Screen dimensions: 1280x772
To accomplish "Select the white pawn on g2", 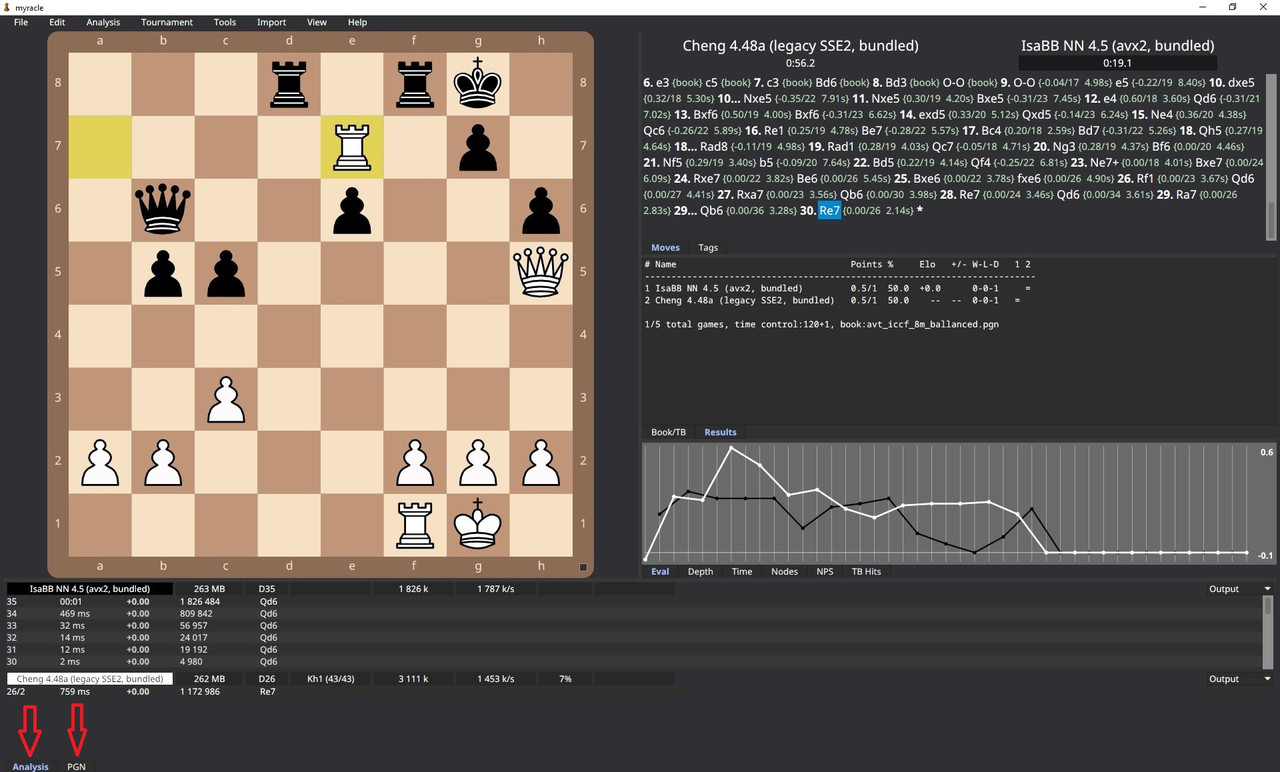I will 478,464.
